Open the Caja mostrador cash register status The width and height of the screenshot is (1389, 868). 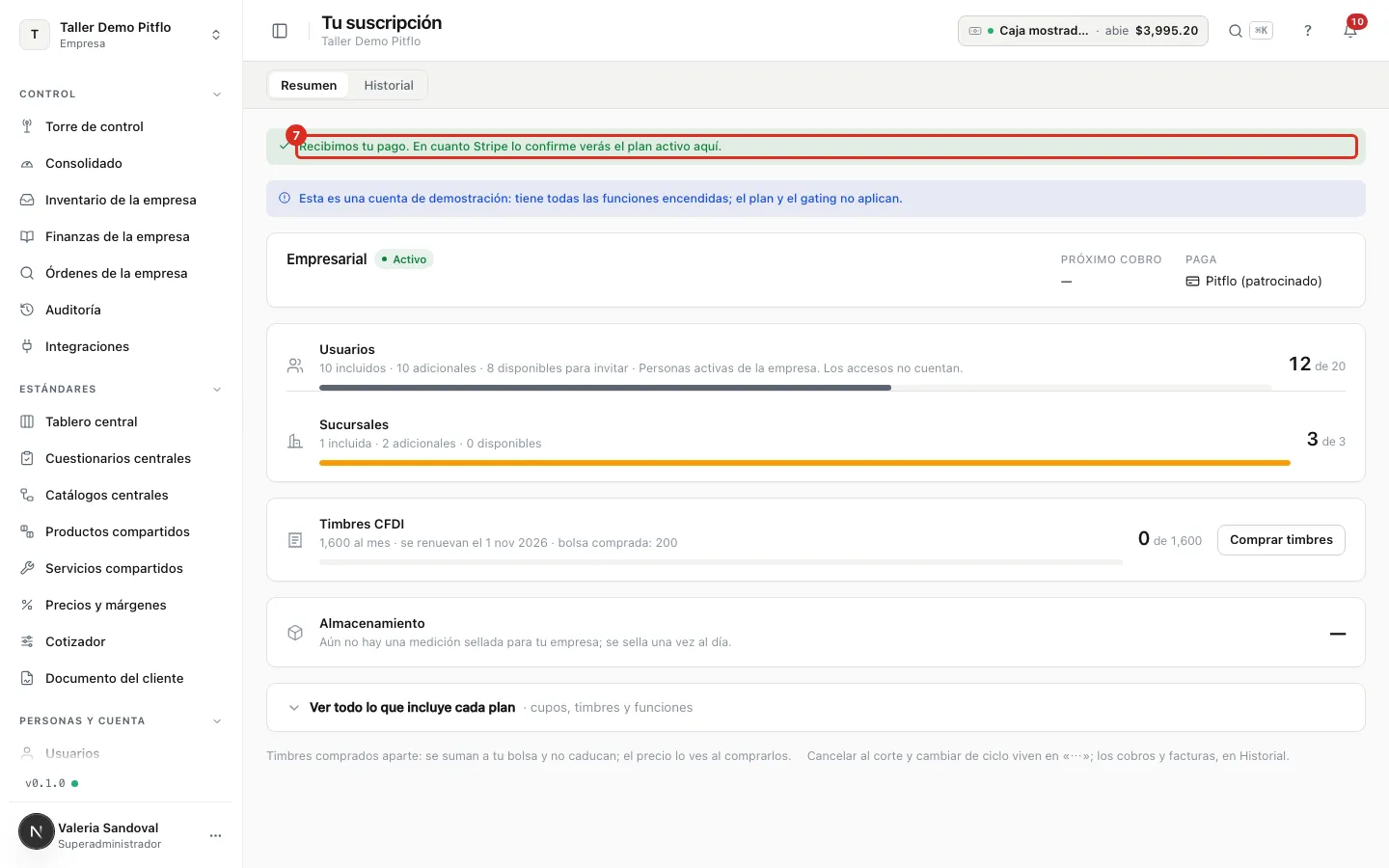click(1082, 31)
